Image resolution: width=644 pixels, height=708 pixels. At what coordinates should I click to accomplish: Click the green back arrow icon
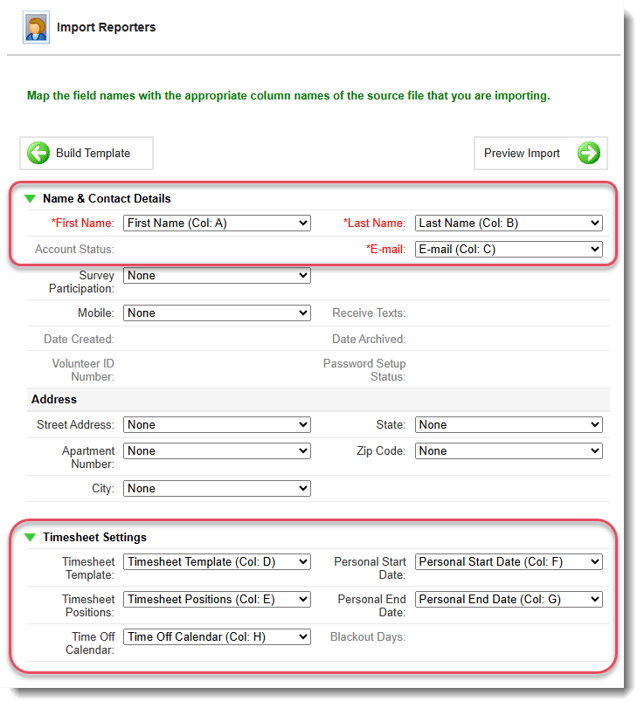[39, 153]
